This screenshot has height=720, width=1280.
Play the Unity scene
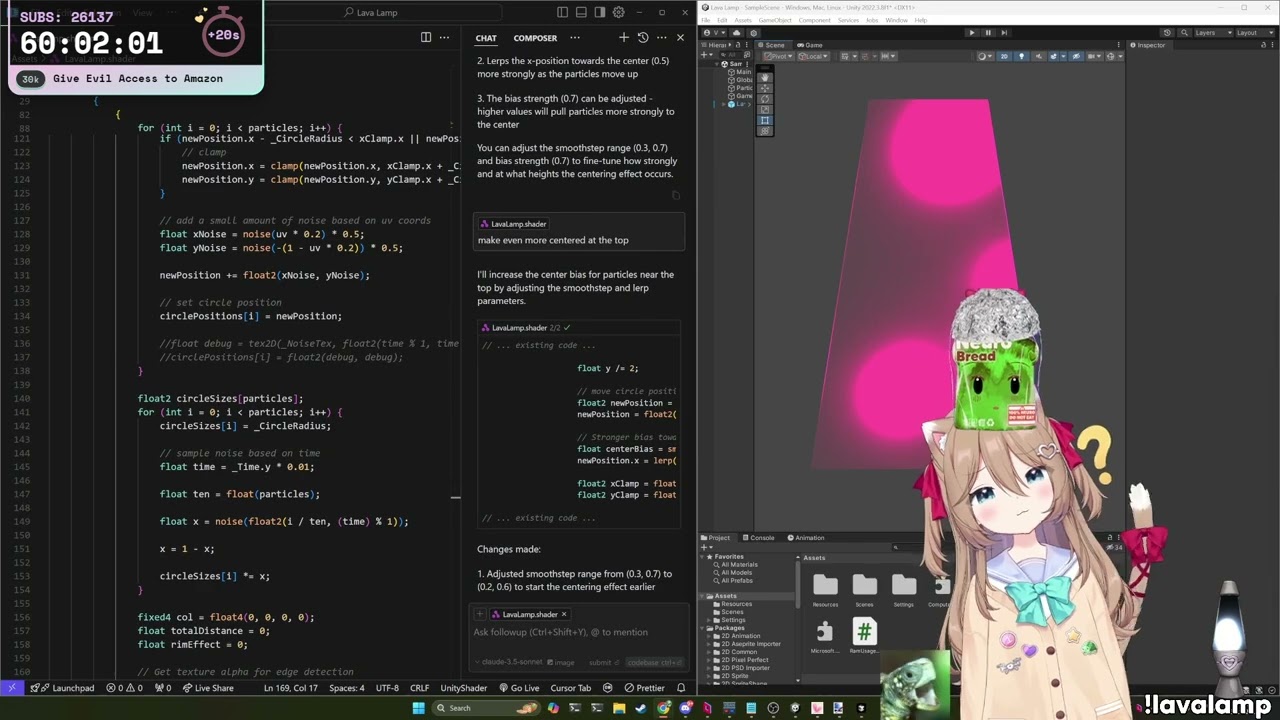tap(971, 32)
